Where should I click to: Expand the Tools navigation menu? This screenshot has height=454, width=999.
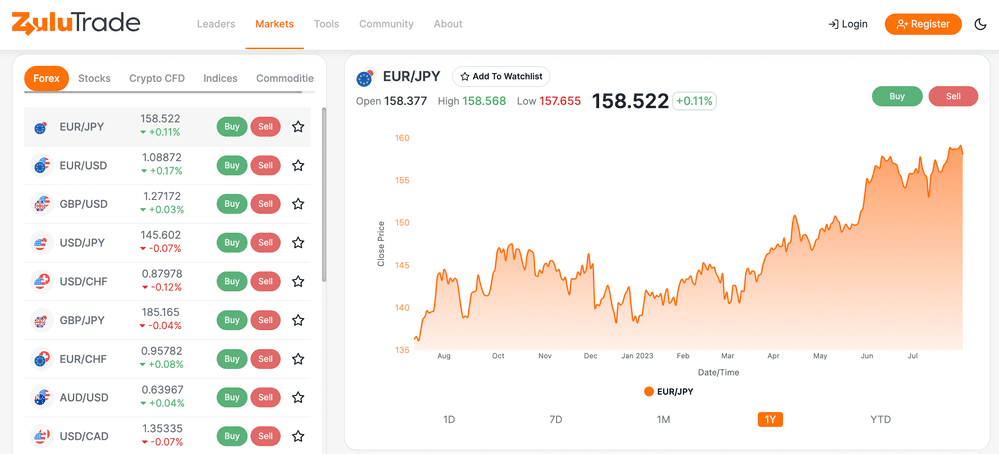pyautogui.click(x=326, y=24)
